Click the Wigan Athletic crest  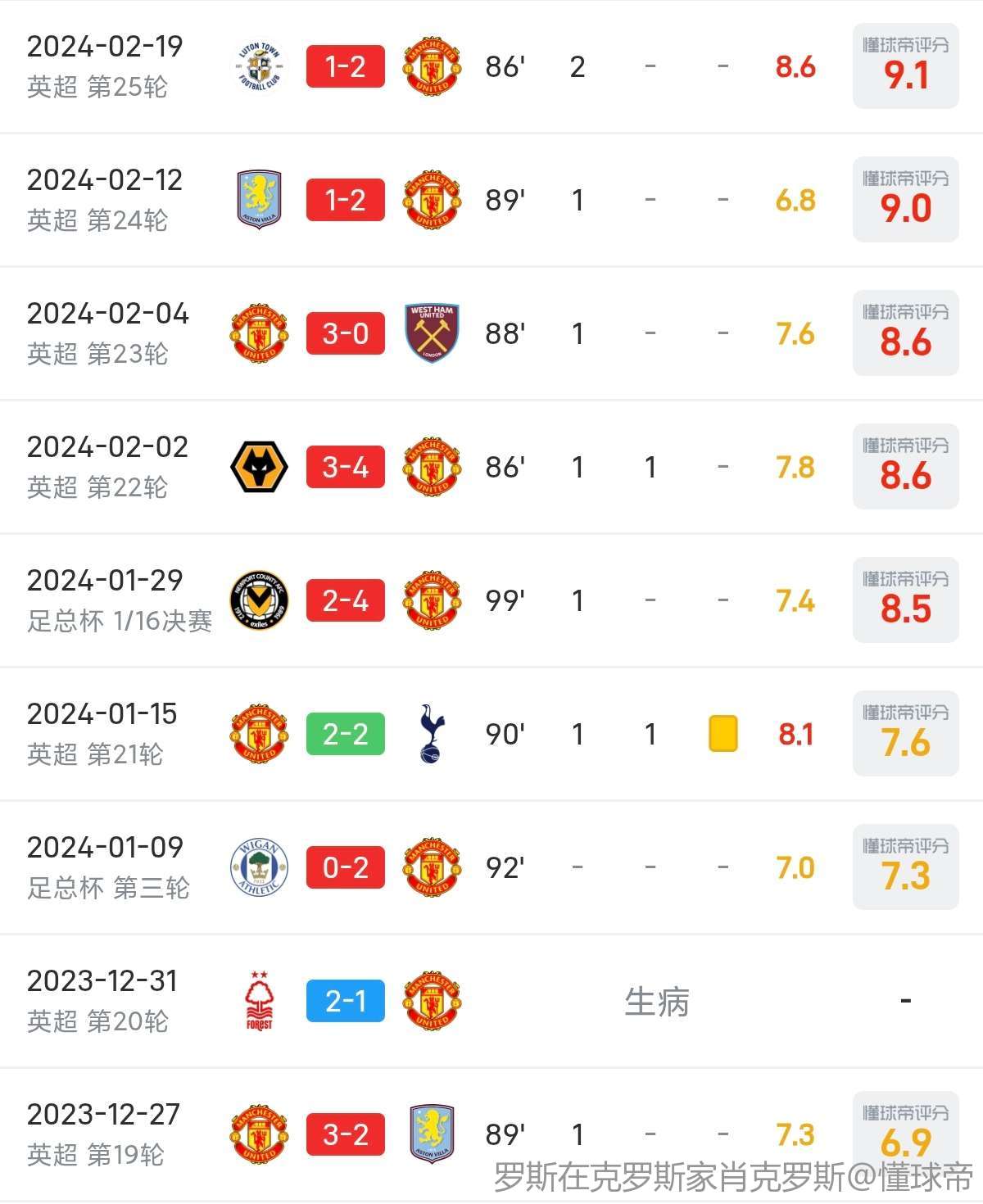click(259, 867)
